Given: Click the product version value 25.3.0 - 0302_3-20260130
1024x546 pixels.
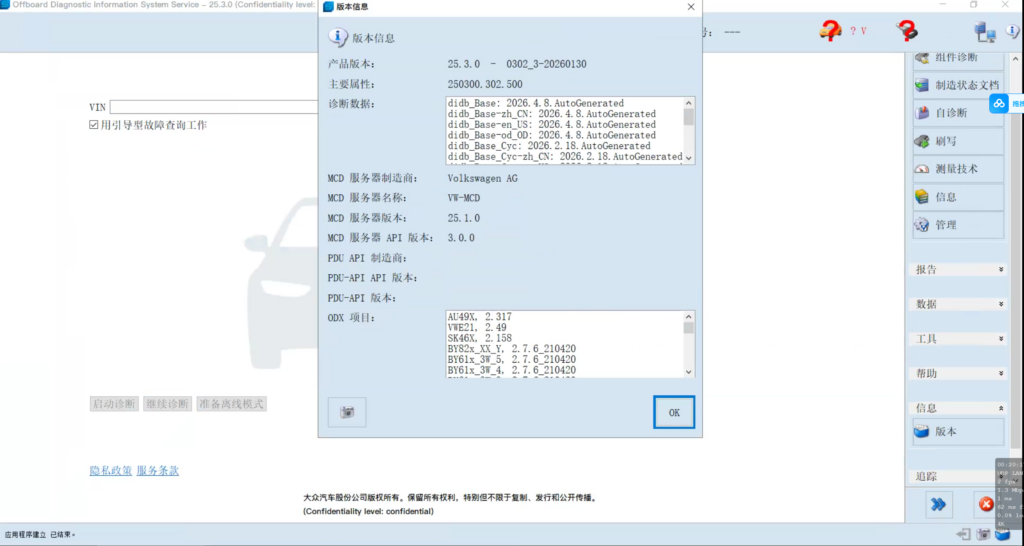Looking at the screenshot, I should coord(517,64).
